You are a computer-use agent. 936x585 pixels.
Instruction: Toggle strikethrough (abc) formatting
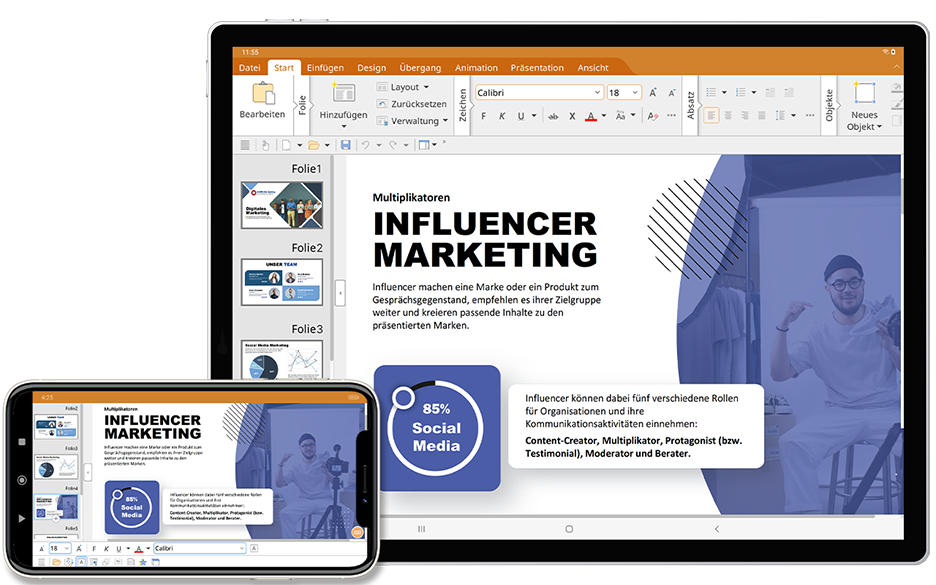point(553,116)
